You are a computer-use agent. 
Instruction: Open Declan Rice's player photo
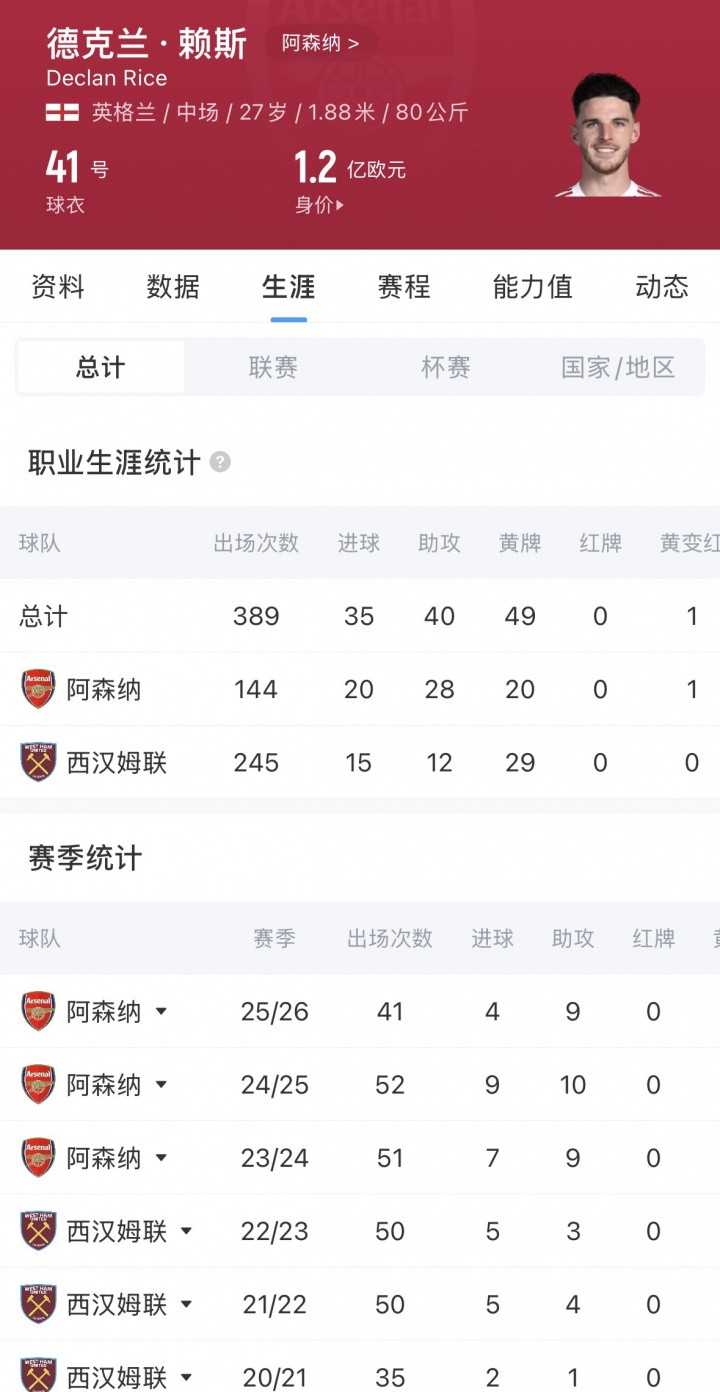pyautogui.click(x=607, y=136)
